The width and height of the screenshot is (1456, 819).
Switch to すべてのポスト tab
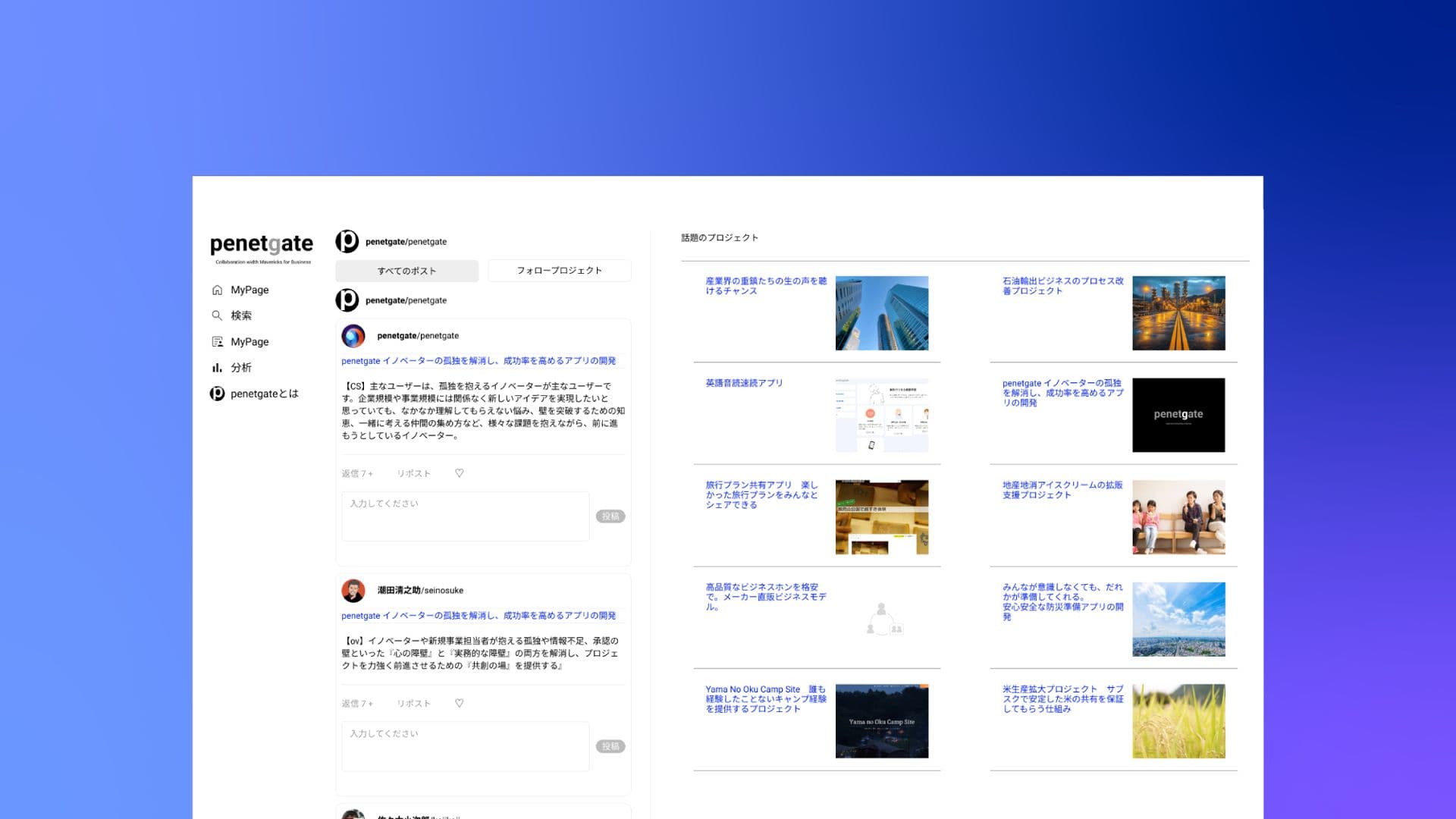tap(406, 271)
